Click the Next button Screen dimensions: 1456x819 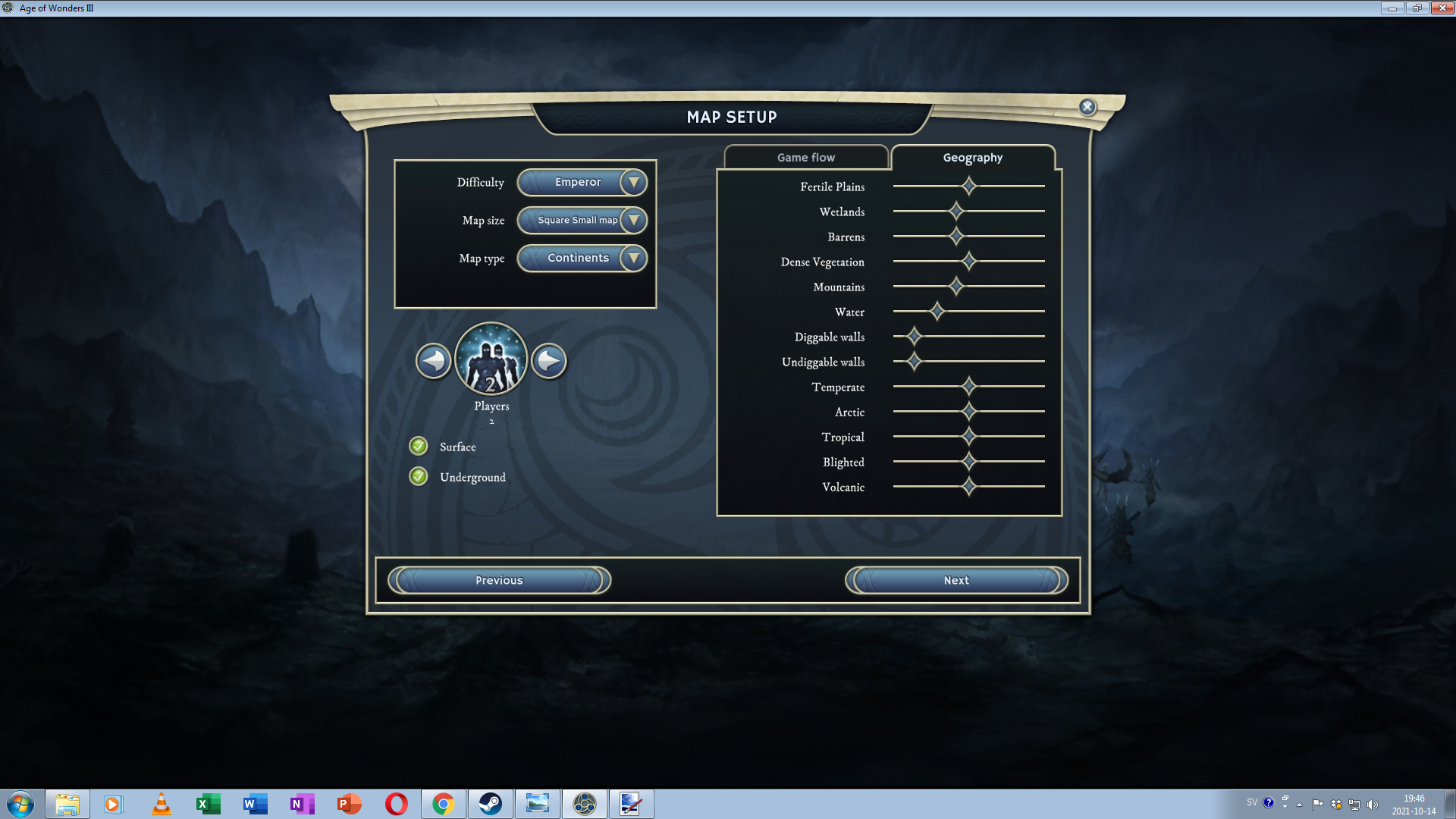coord(956,580)
